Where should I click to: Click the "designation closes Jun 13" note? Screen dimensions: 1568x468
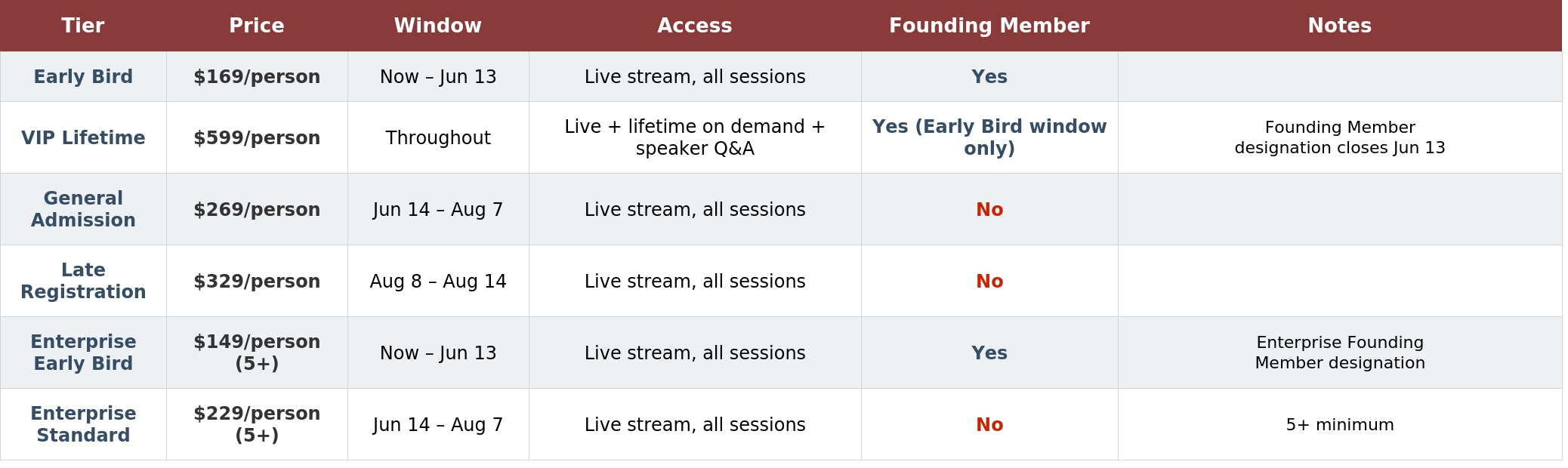point(1340,148)
